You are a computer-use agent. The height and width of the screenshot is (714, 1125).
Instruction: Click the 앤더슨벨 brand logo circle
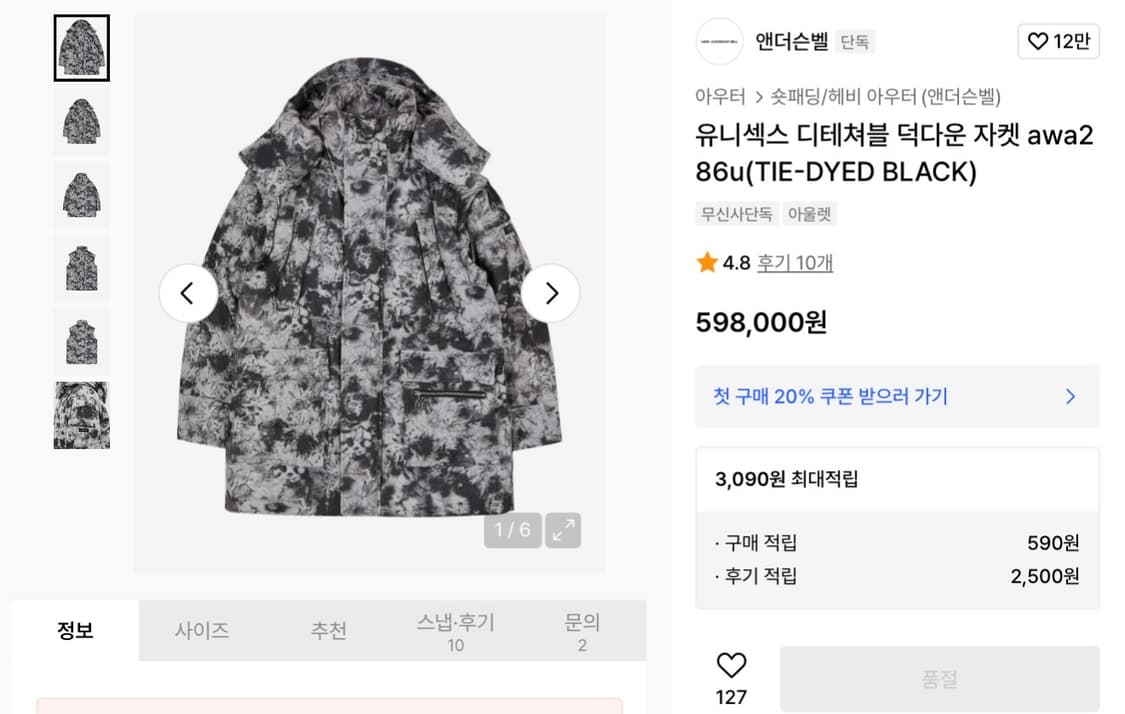pyautogui.click(x=719, y=41)
